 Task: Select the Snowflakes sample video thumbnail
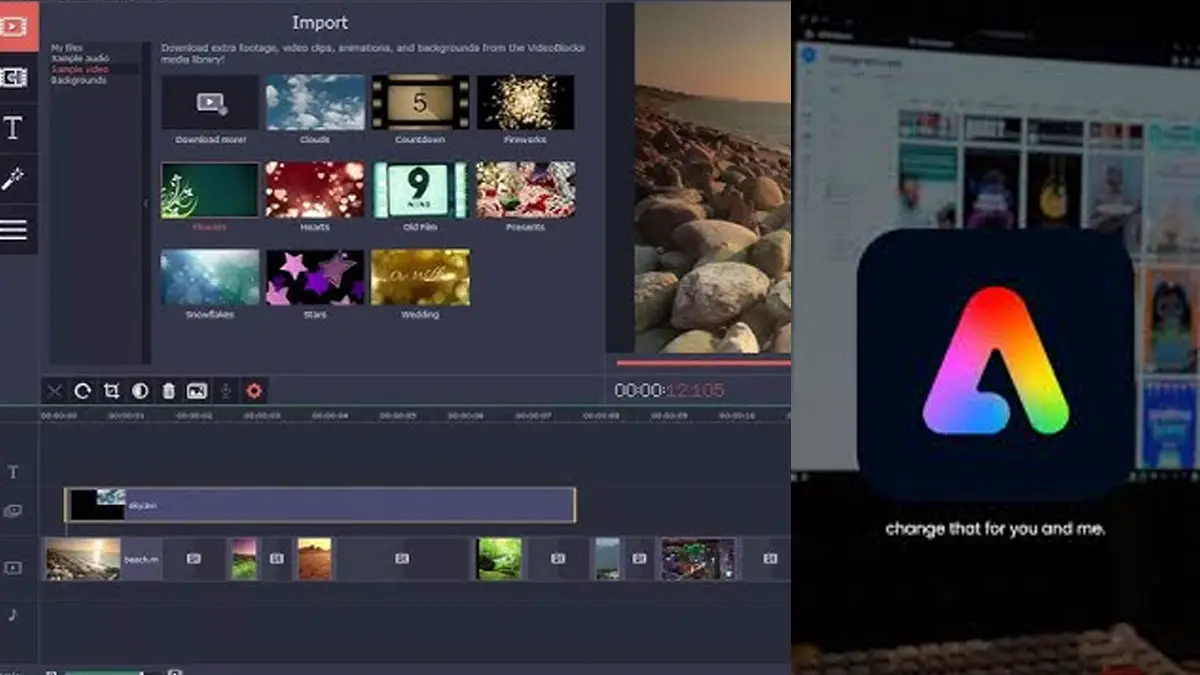click(210, 277)
